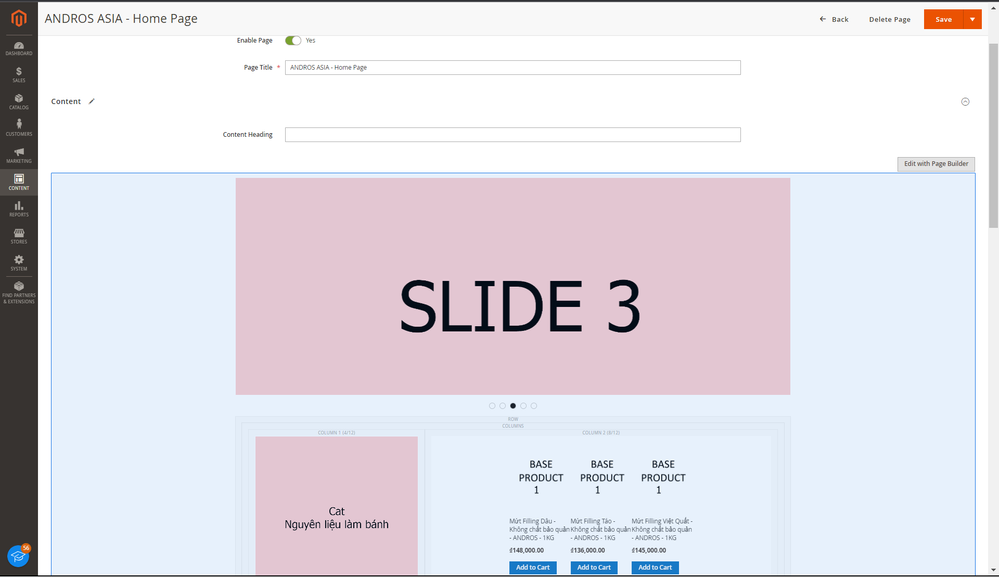Click the Delete Page button

[x=889, y=19]
